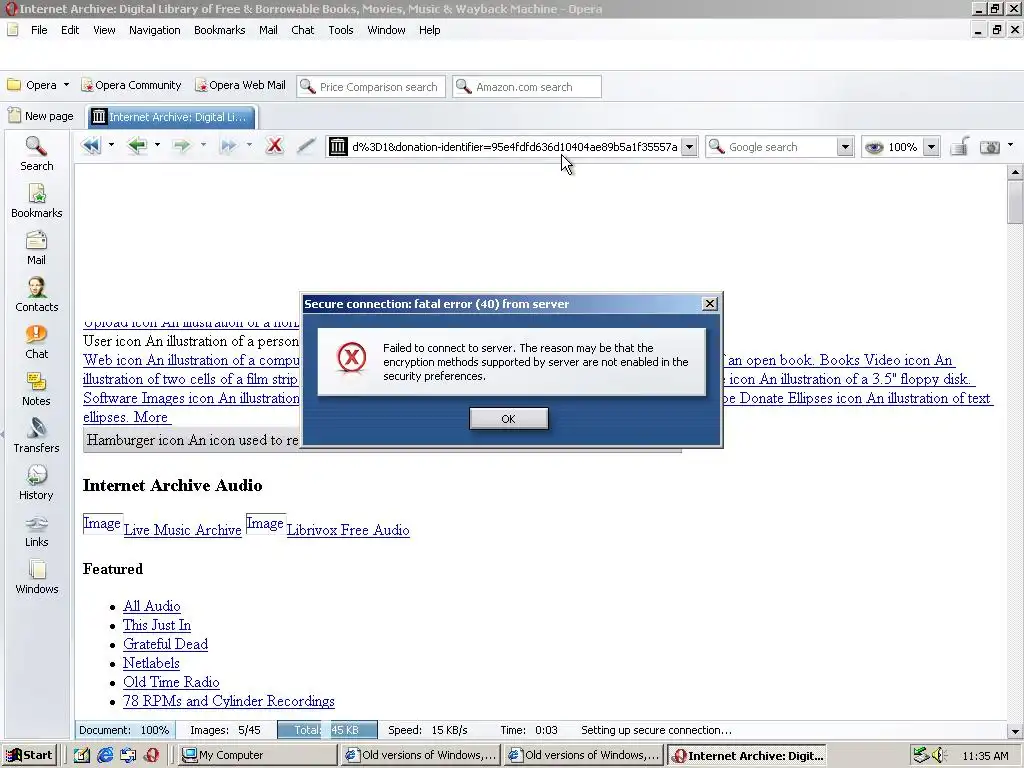Viewport: 1024px width, 768px height.
Task: Open the Search panel in sidebar
Action: pyautogui.click(x=37, y=153)
